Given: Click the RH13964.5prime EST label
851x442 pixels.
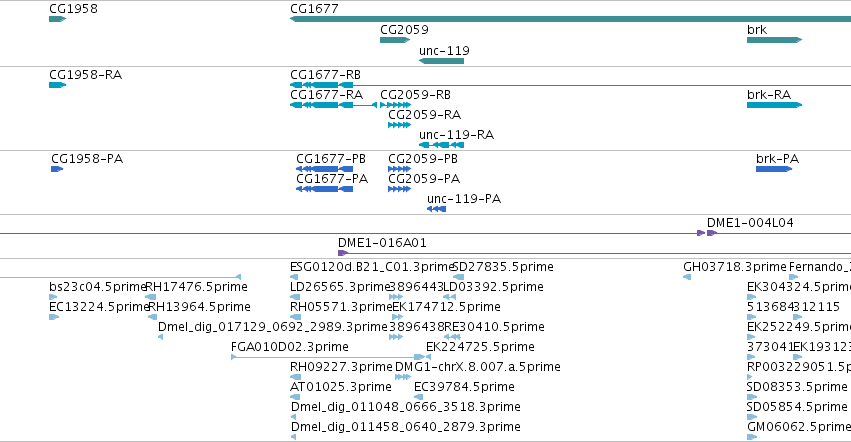Looking at the screenshot, I should tap(199, 307).
